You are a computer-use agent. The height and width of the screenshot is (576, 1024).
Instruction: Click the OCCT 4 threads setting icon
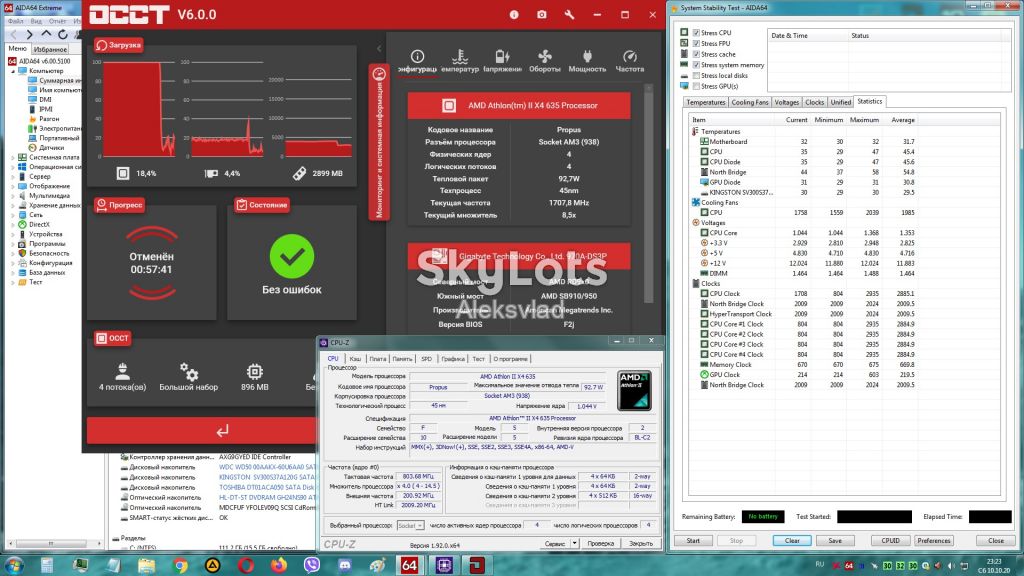[x=122, y=372]
